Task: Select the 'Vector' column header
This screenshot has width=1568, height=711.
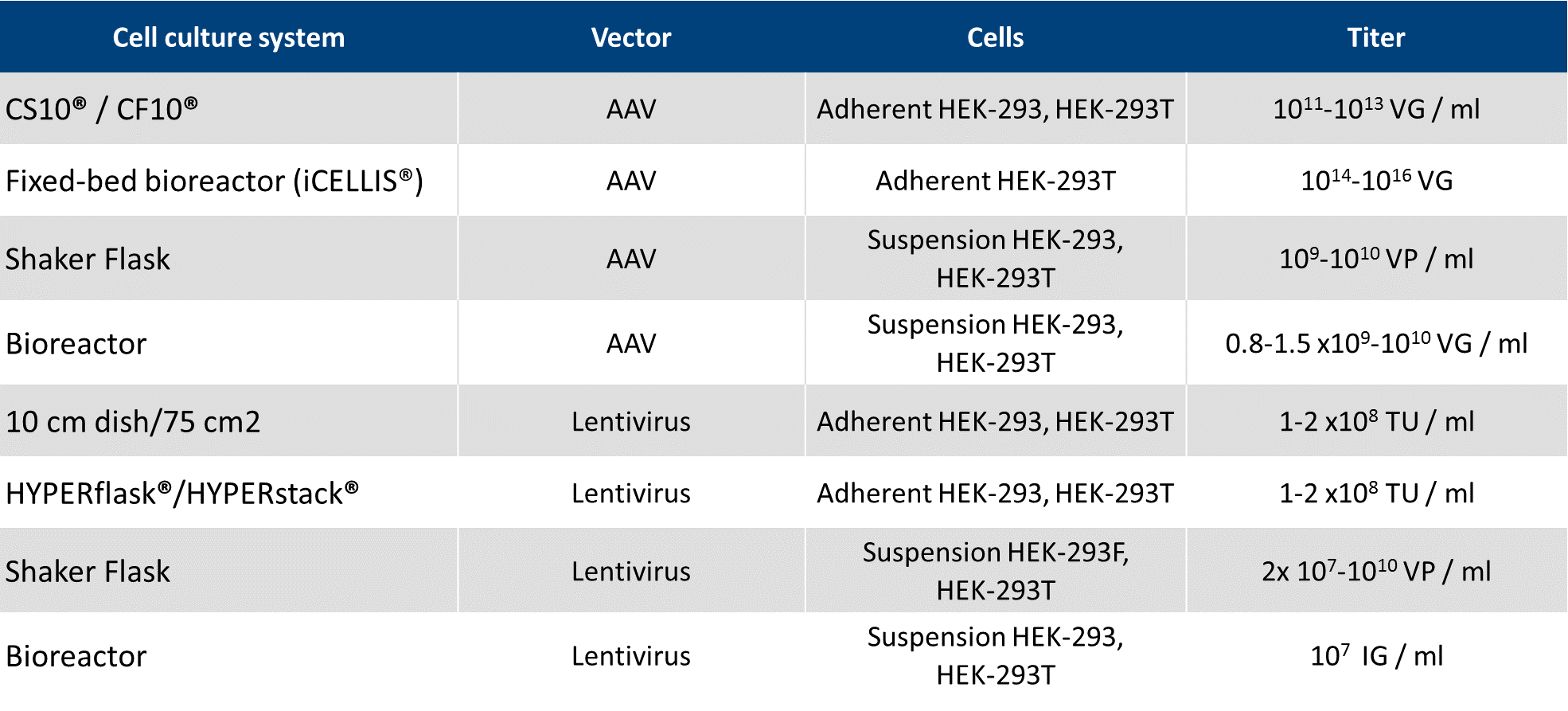Action: click(631, 37)
